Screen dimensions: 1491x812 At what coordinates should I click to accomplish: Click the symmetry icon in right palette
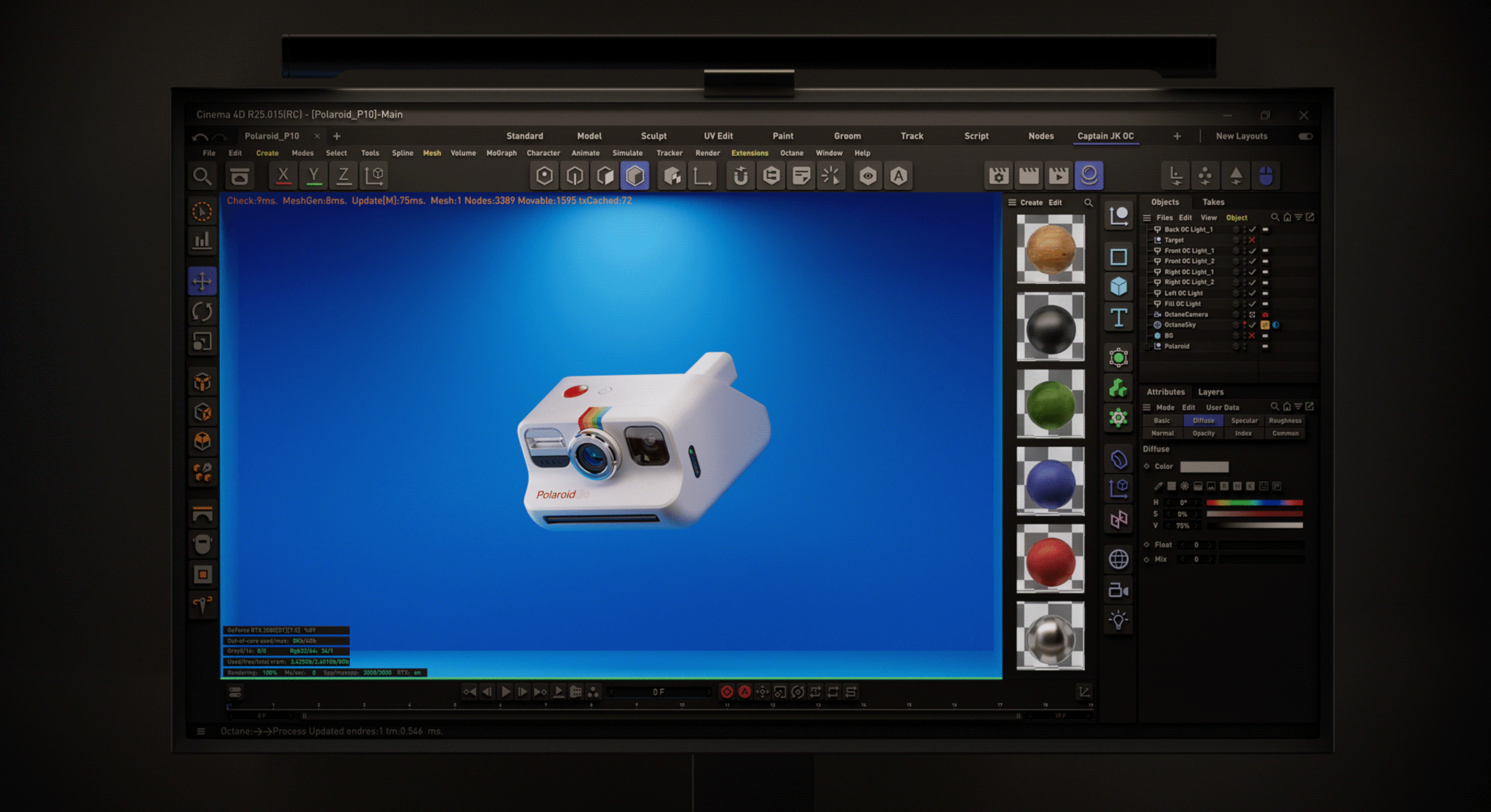click(1118, 519)
